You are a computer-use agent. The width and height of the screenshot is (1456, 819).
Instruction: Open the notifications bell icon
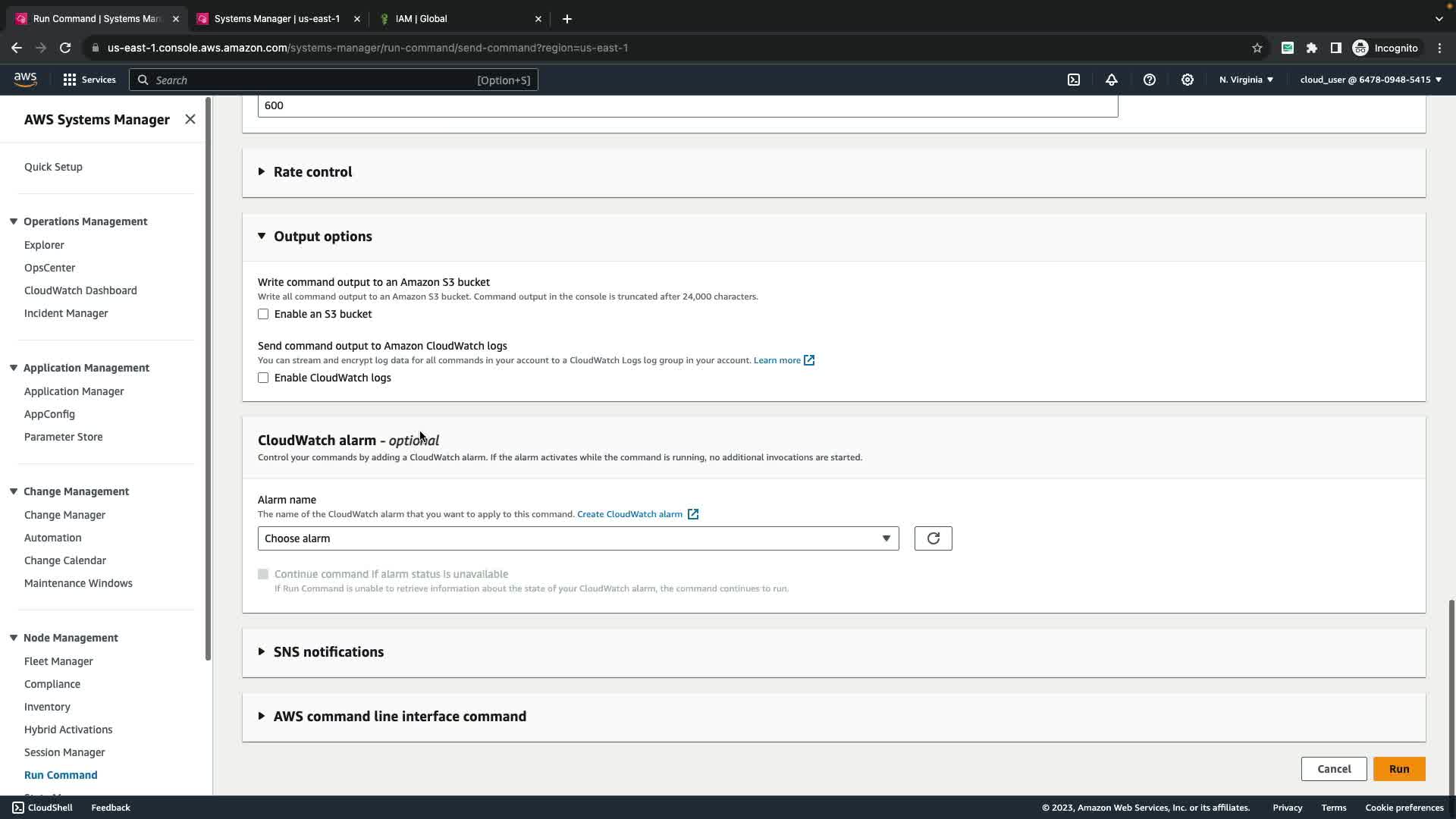[1112, 80]
